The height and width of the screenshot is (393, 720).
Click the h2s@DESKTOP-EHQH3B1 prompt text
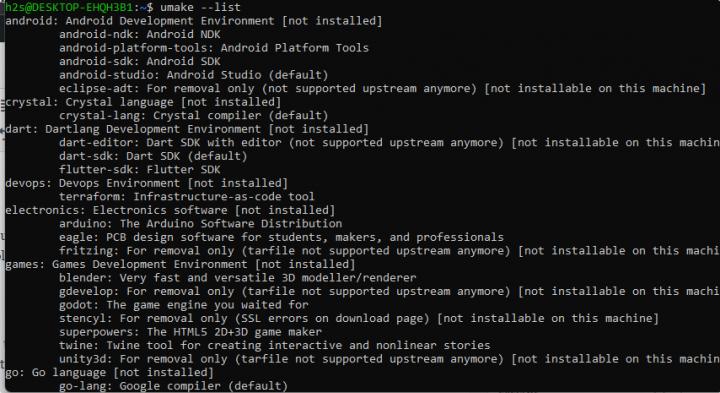pyautogui.click(x=69, y=7)
